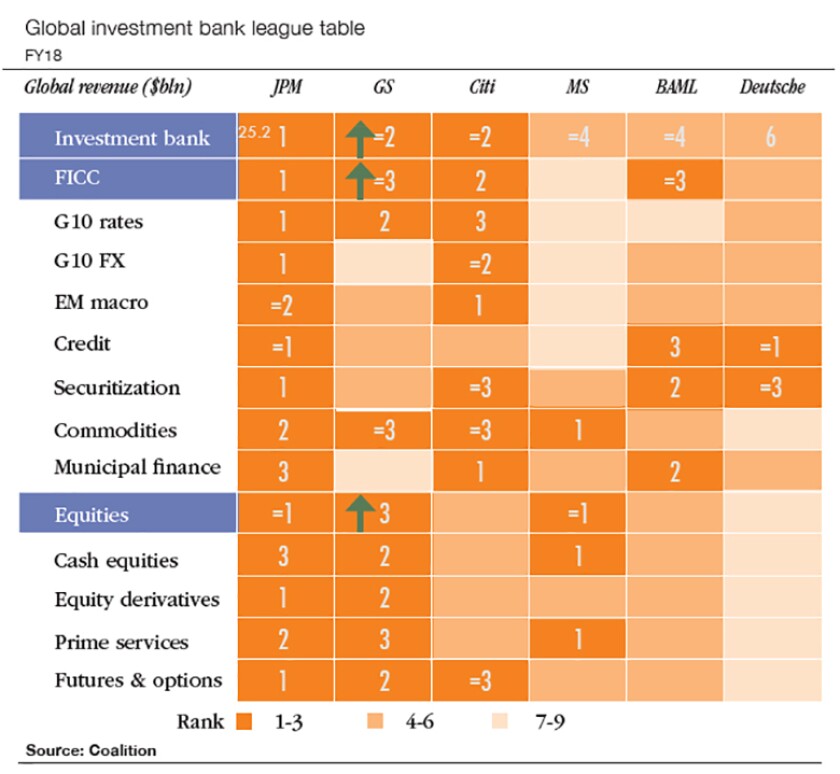Click the medium orange Rank 4-6 legend swatch

click(x=375, y=722)
